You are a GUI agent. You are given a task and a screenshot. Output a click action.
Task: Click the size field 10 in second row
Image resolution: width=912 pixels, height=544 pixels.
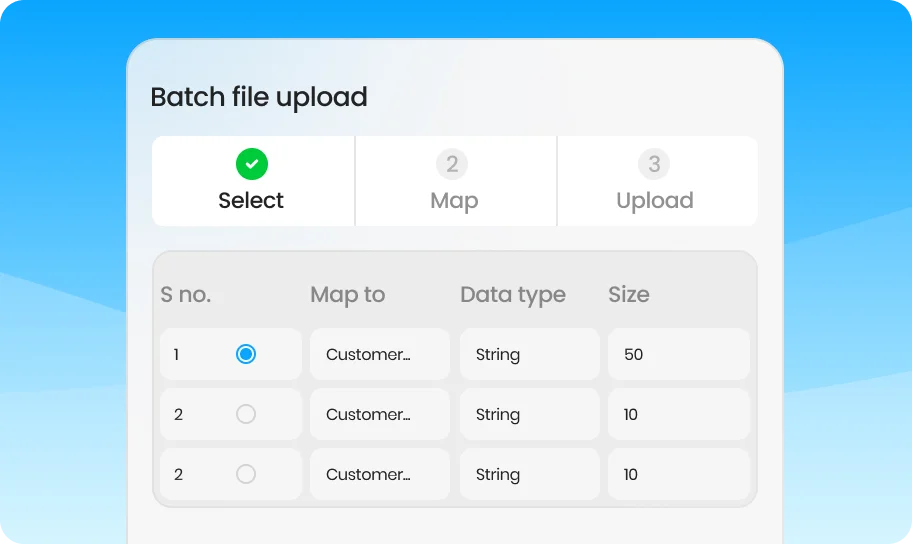pyautogui.click(x=679, y=414)
